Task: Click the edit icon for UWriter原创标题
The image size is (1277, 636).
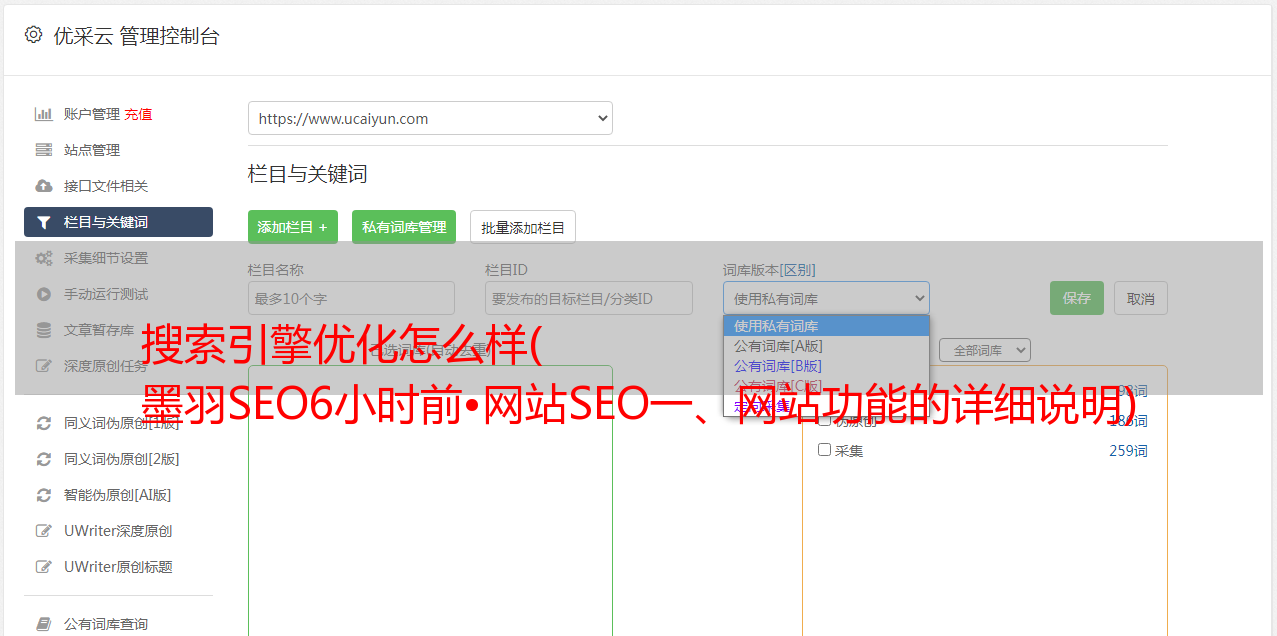Action: 44,567
